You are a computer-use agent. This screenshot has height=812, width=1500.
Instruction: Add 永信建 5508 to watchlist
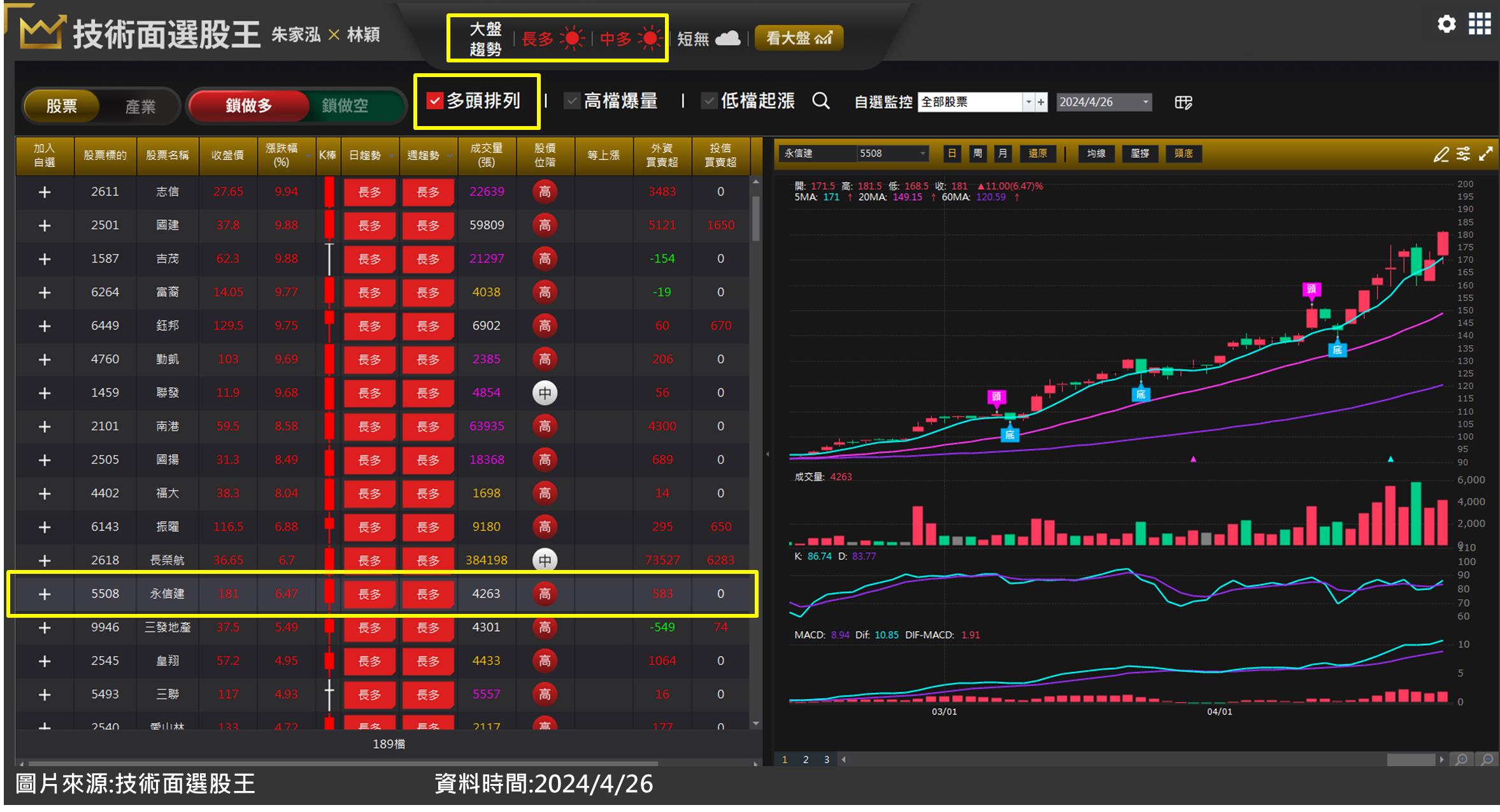pyautogui.click(x=45, y=594)
